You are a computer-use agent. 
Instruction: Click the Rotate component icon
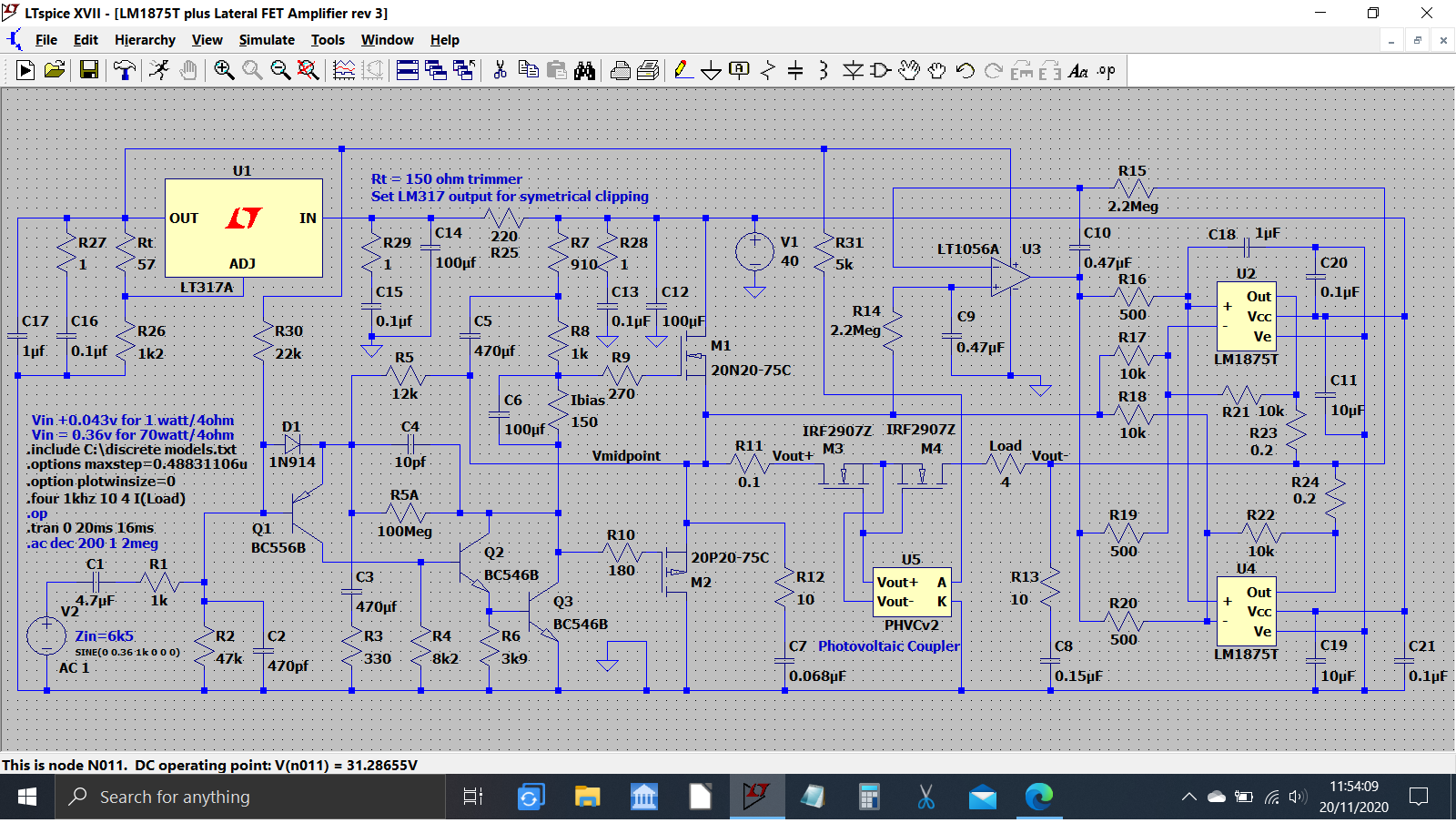(x=1022, y=70)
